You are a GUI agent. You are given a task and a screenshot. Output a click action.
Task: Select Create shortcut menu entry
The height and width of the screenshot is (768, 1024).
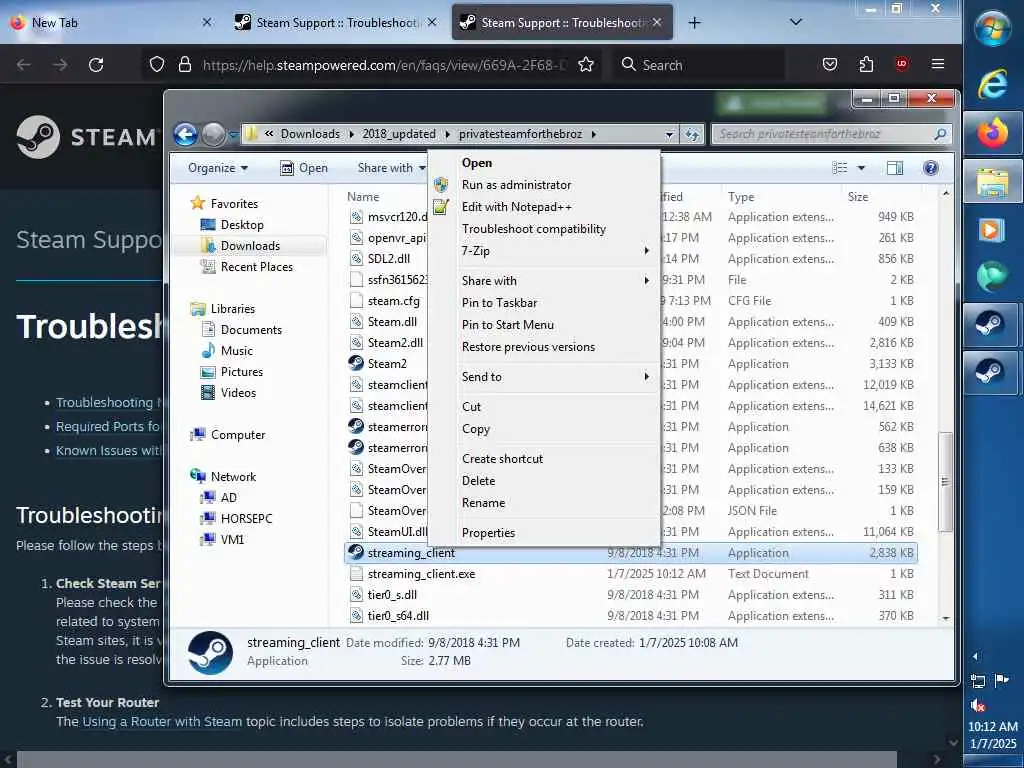click(502, 458)
